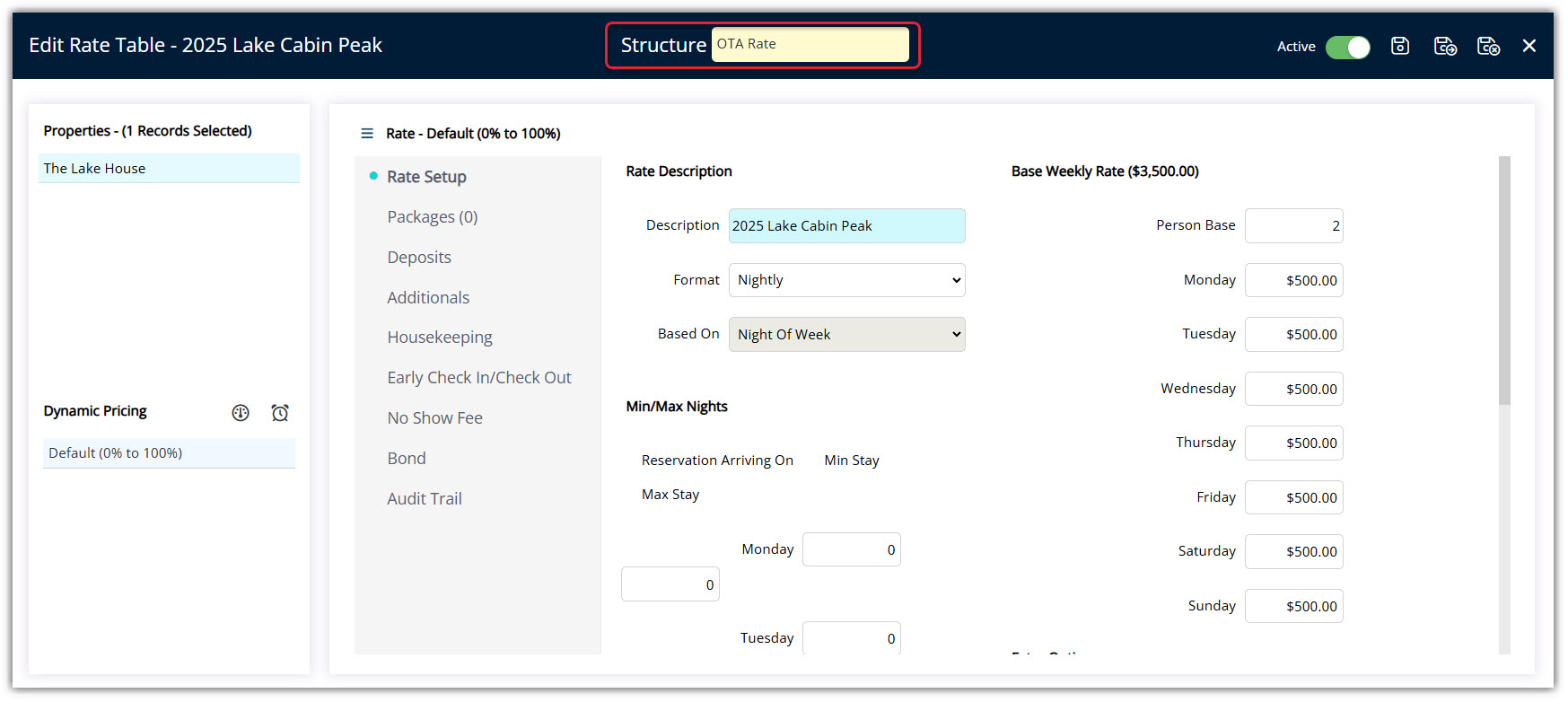Click the Rate Description heading
1568x702 pixels.
click(x=679, y=171)
